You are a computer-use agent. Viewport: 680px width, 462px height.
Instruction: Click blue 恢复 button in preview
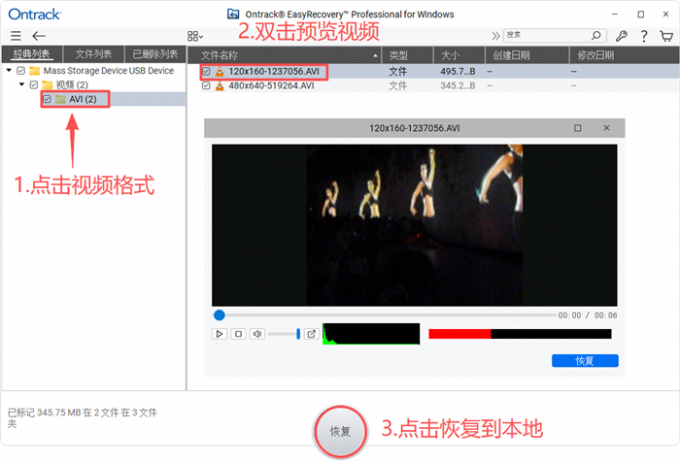click(585, 360)
